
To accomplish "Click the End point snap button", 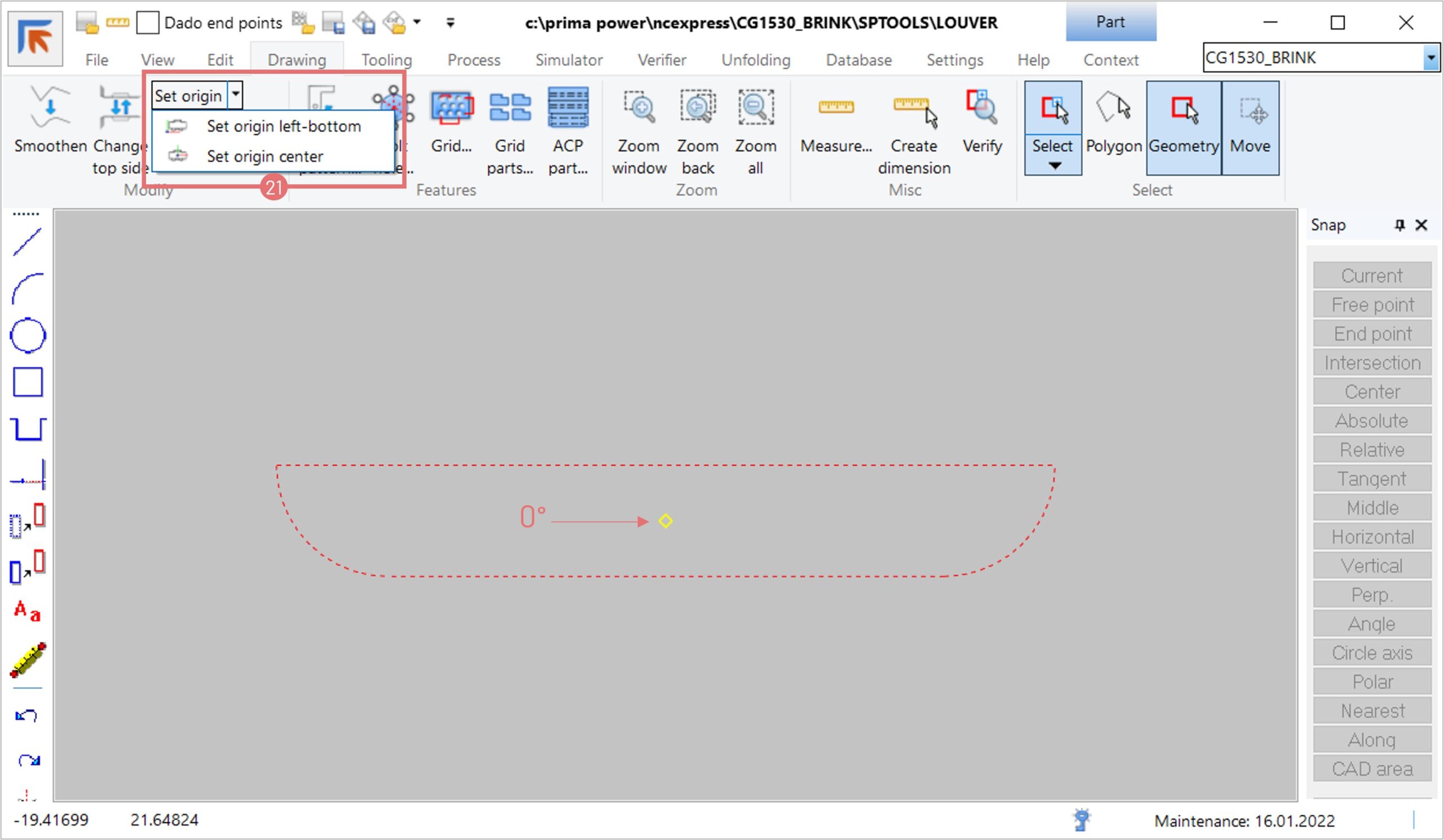I will tap(1372, 334).
